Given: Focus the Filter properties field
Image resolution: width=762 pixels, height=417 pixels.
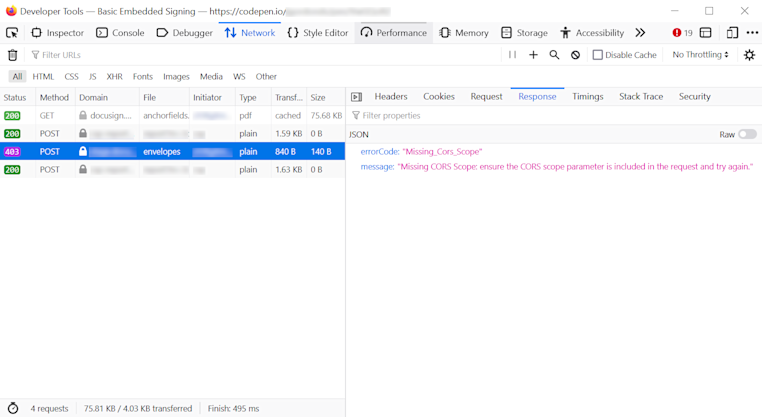Looking at the screenshot, I should (554, 116).
